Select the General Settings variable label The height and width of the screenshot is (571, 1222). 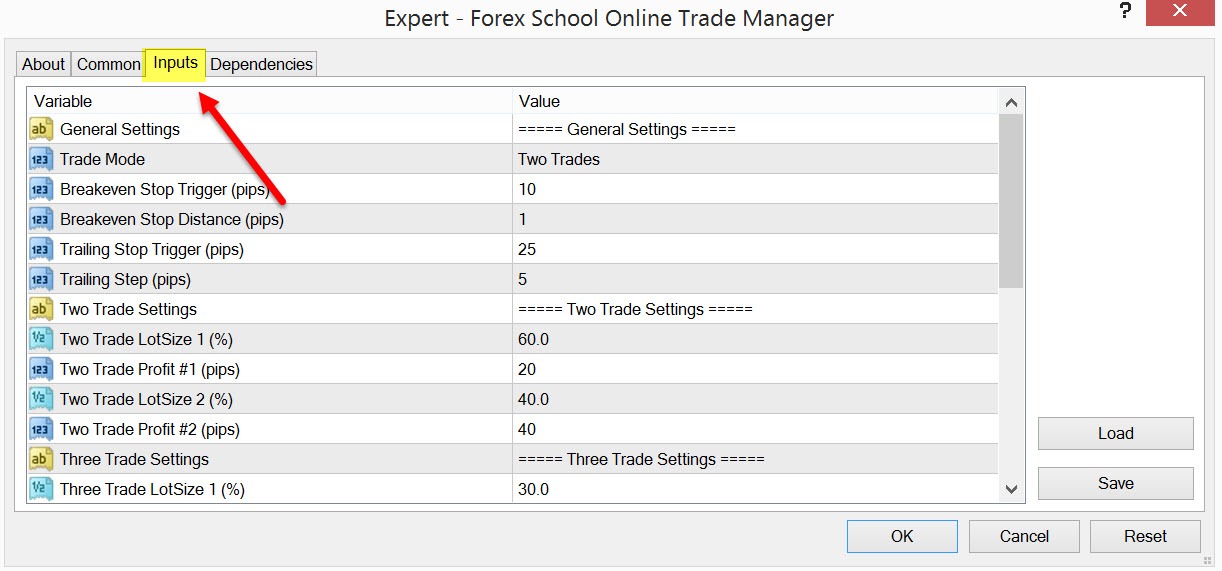click(120, 129)
